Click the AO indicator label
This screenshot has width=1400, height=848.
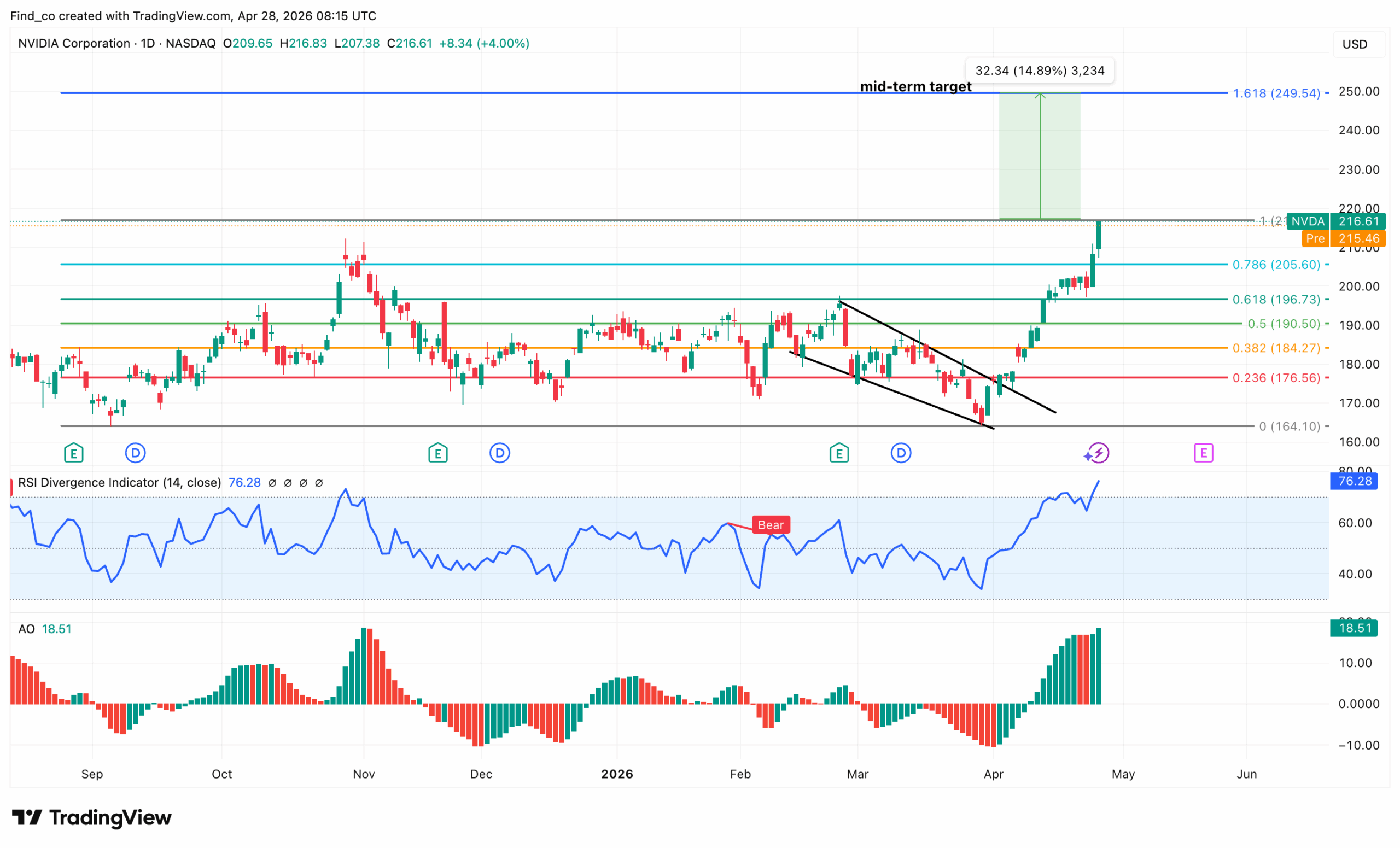(x=26, y=629)
